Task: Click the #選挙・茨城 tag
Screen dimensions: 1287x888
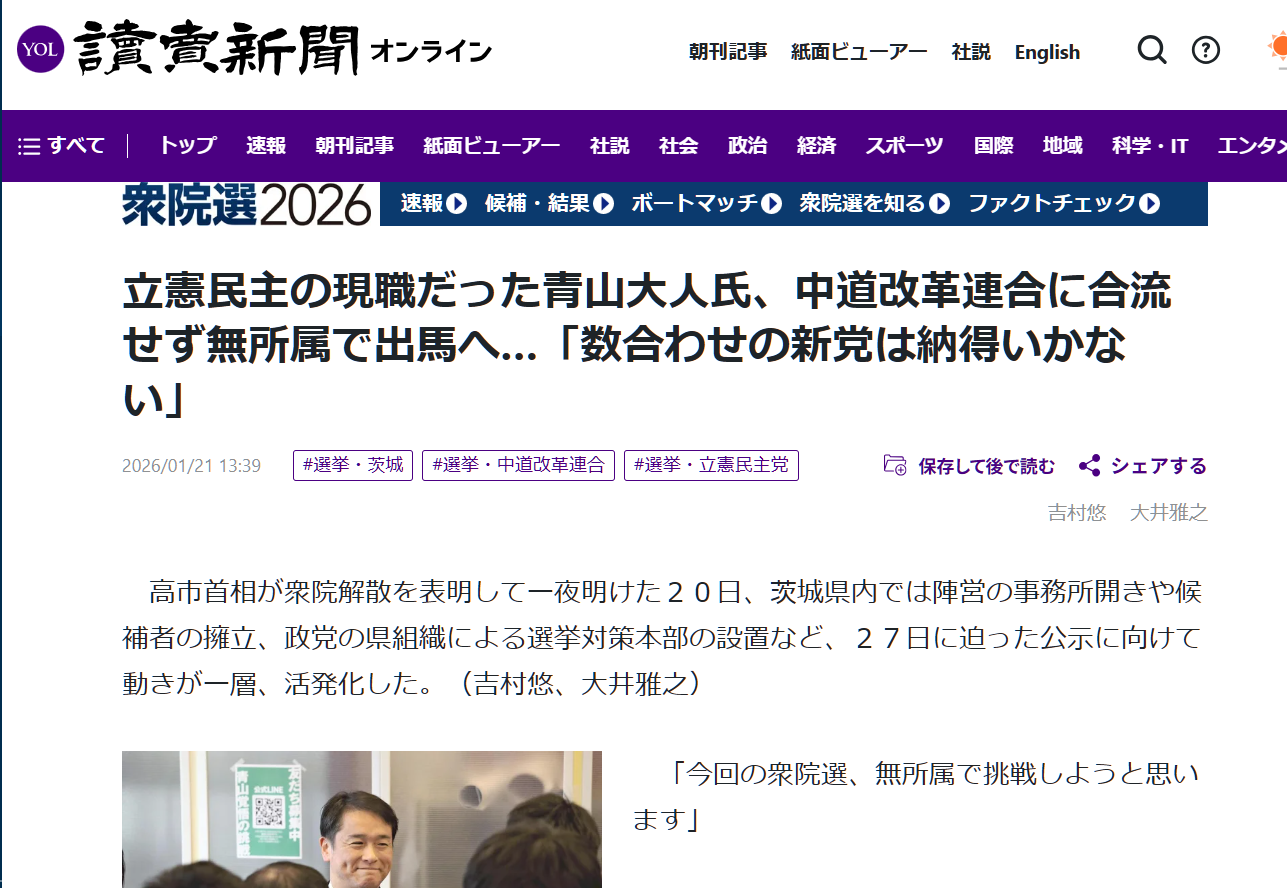Action: pos(353,465)
